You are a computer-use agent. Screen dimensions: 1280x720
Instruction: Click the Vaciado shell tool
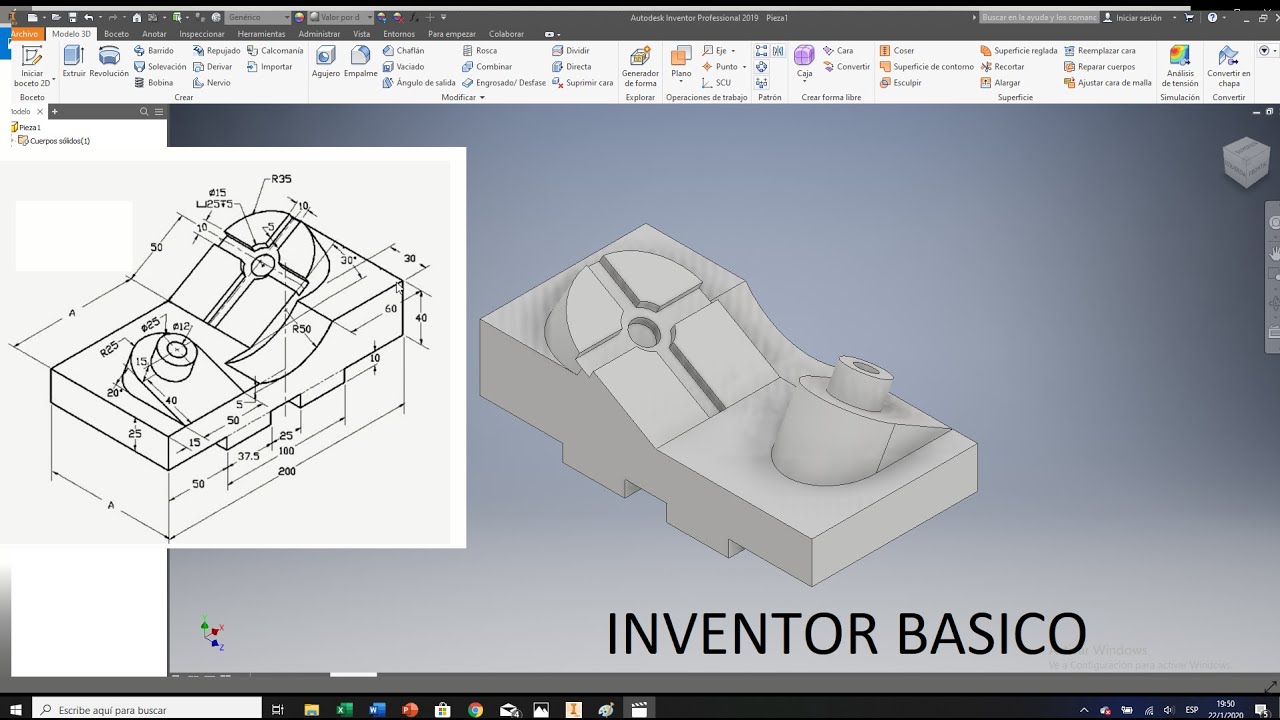(404, 66)
